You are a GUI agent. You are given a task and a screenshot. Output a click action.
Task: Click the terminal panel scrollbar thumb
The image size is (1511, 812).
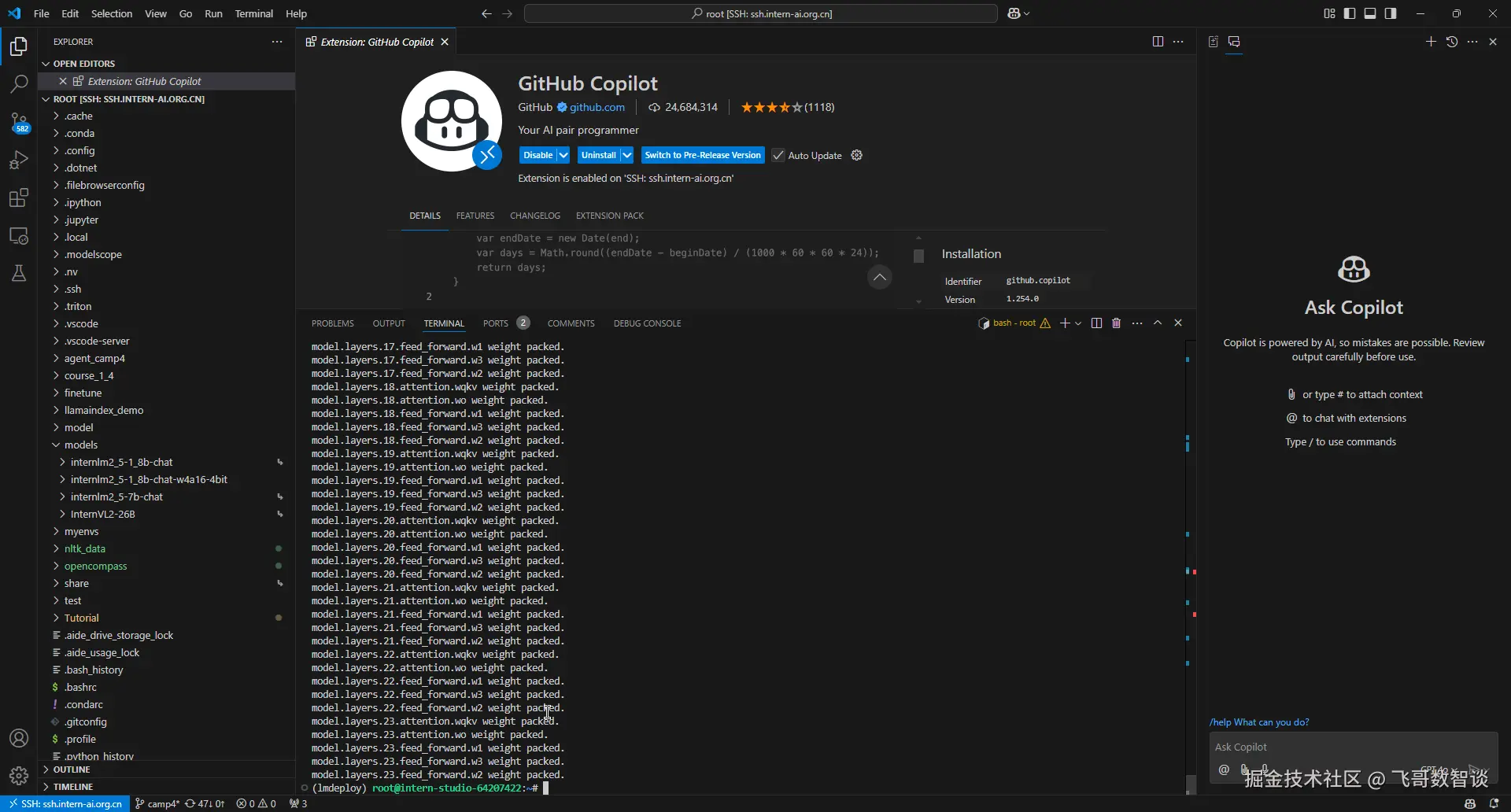click(x=1191, y=784)
